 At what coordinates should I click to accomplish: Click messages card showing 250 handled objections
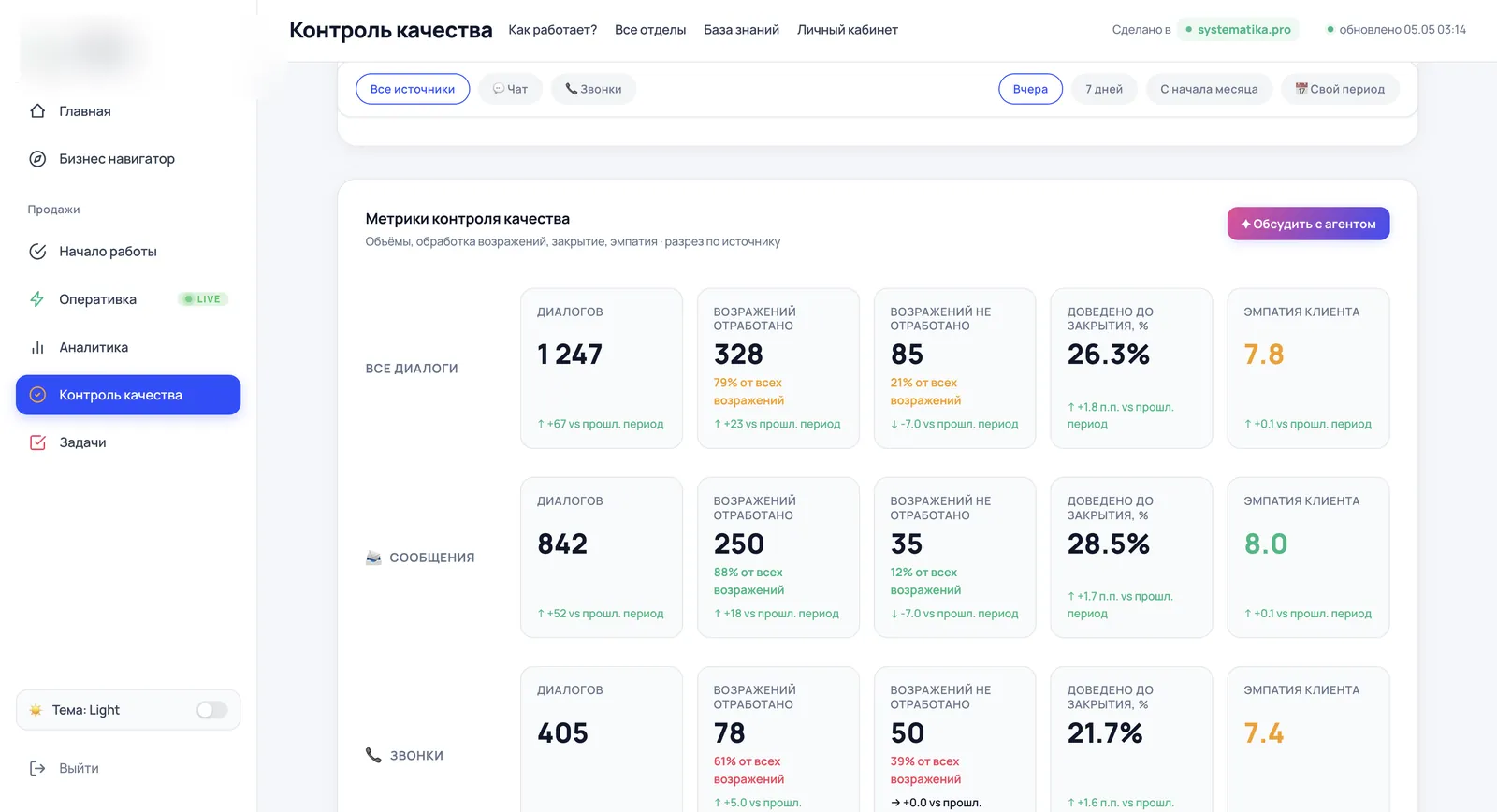coord(778,558)
